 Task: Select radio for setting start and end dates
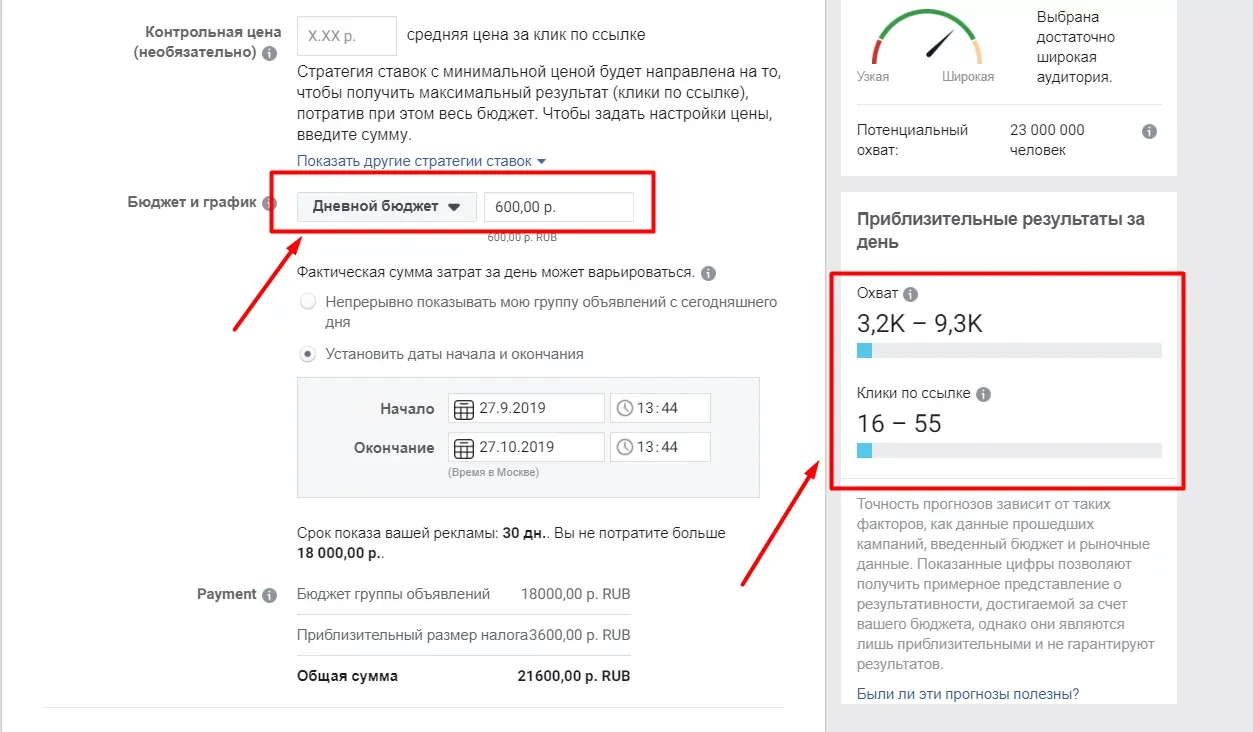coord(308,354)
